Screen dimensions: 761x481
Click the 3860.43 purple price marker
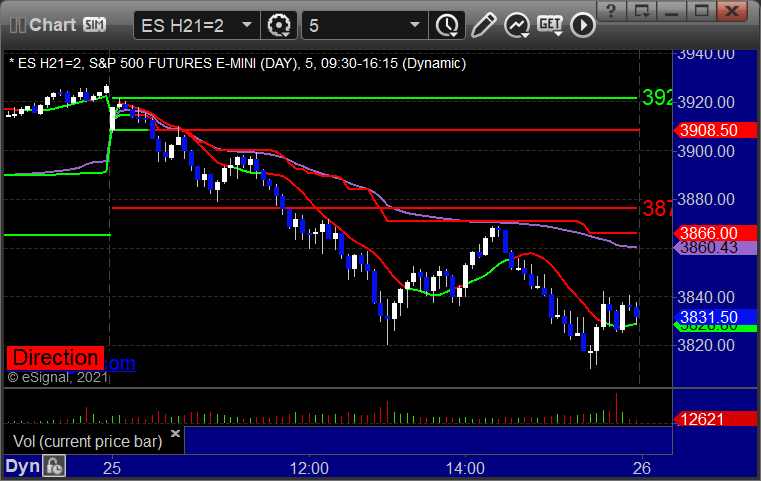coord(715,248)
